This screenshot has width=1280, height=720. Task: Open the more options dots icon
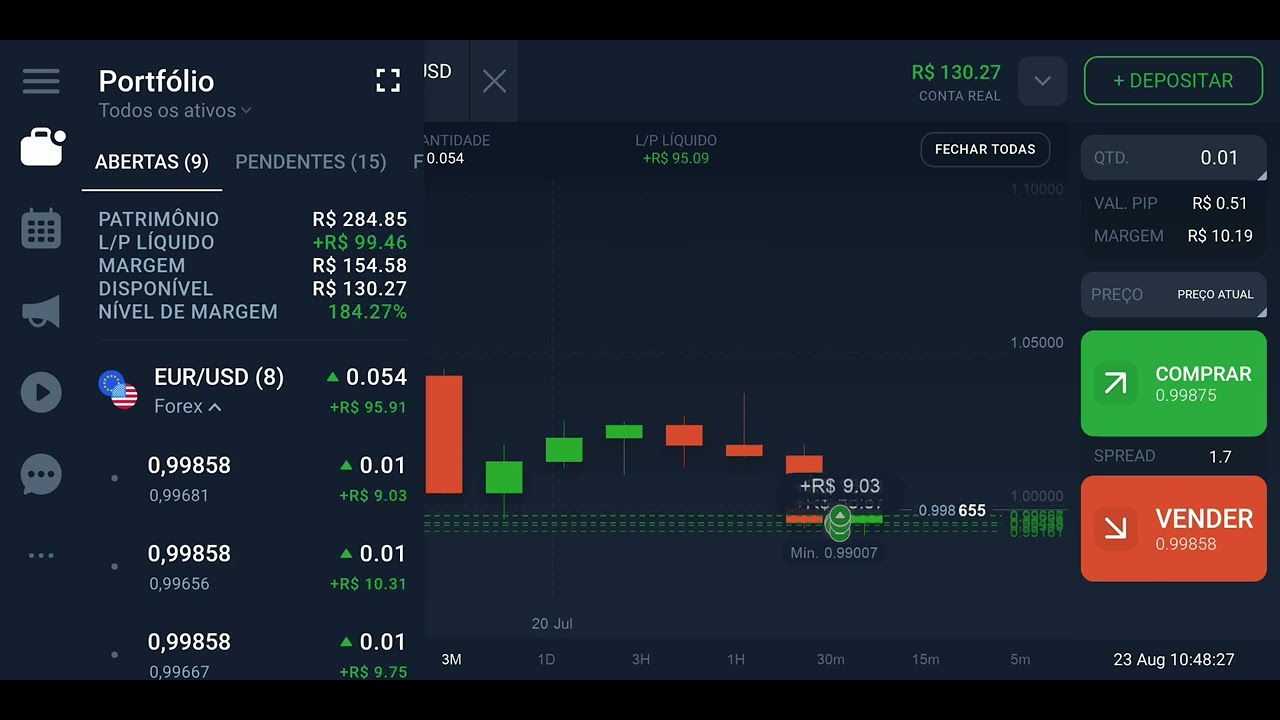coord(41,556)
